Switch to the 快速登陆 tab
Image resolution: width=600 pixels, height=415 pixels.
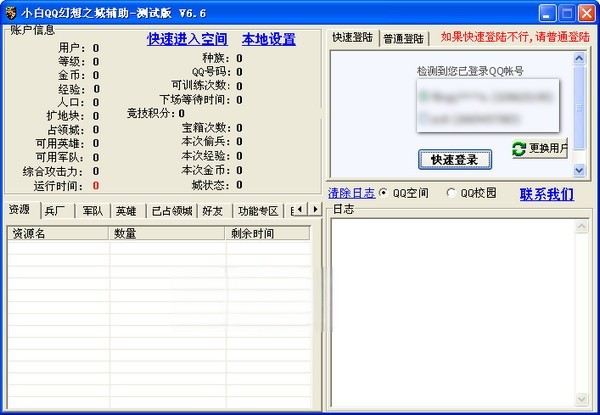(x=352, y=37)
